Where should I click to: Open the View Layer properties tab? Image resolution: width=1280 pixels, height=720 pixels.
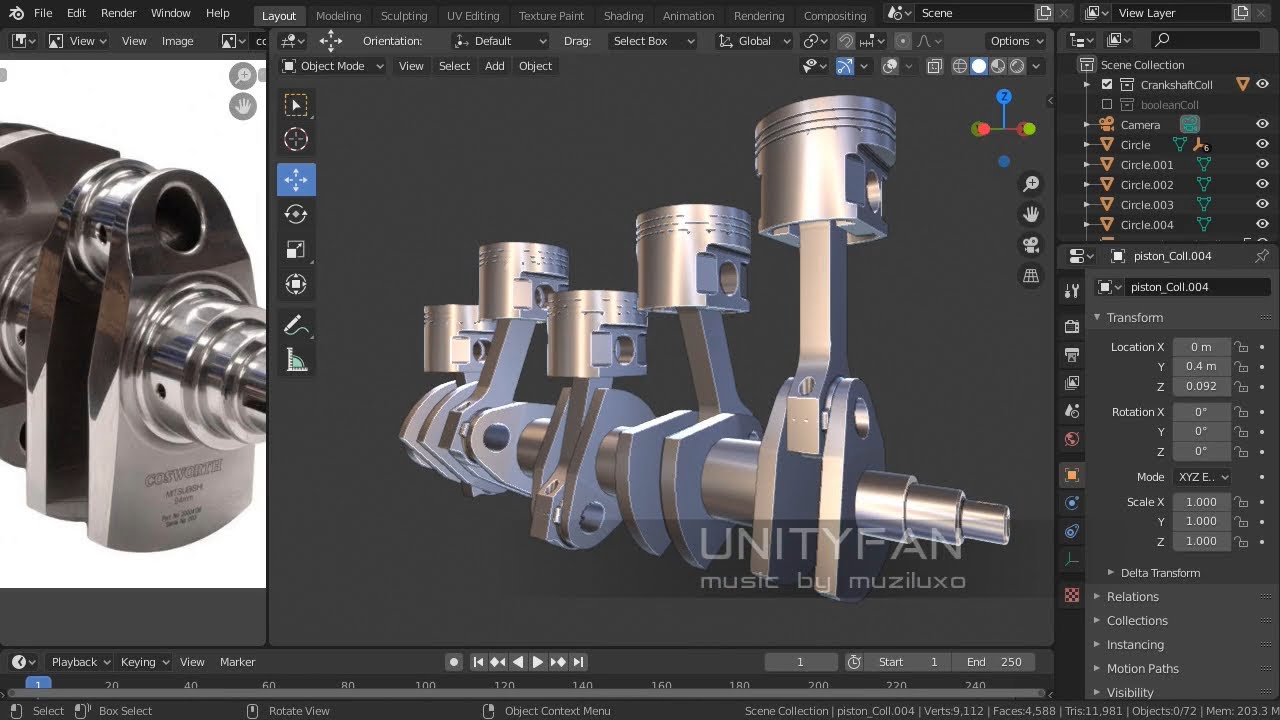1072,383
